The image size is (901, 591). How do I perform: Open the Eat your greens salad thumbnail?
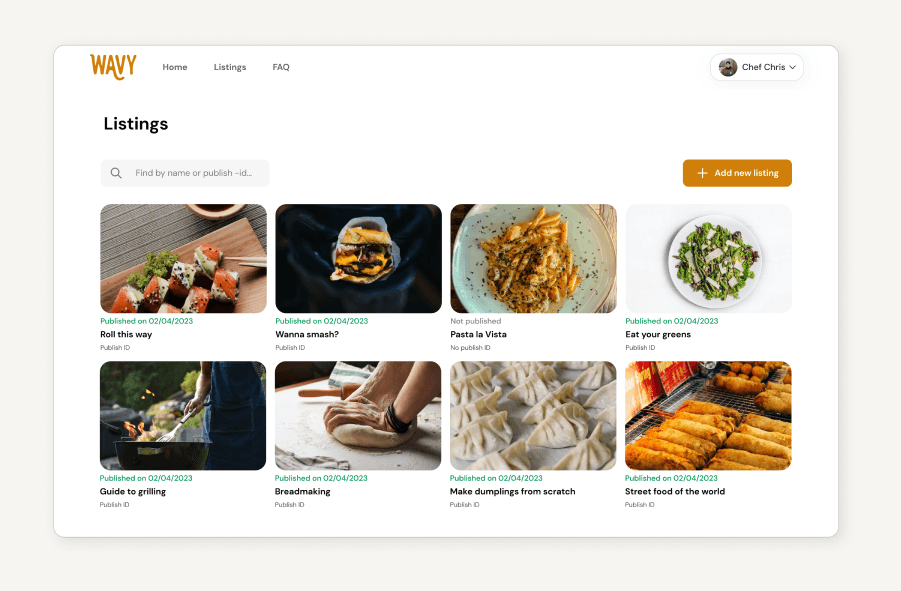pyautogui.click(x=709, y=258)
